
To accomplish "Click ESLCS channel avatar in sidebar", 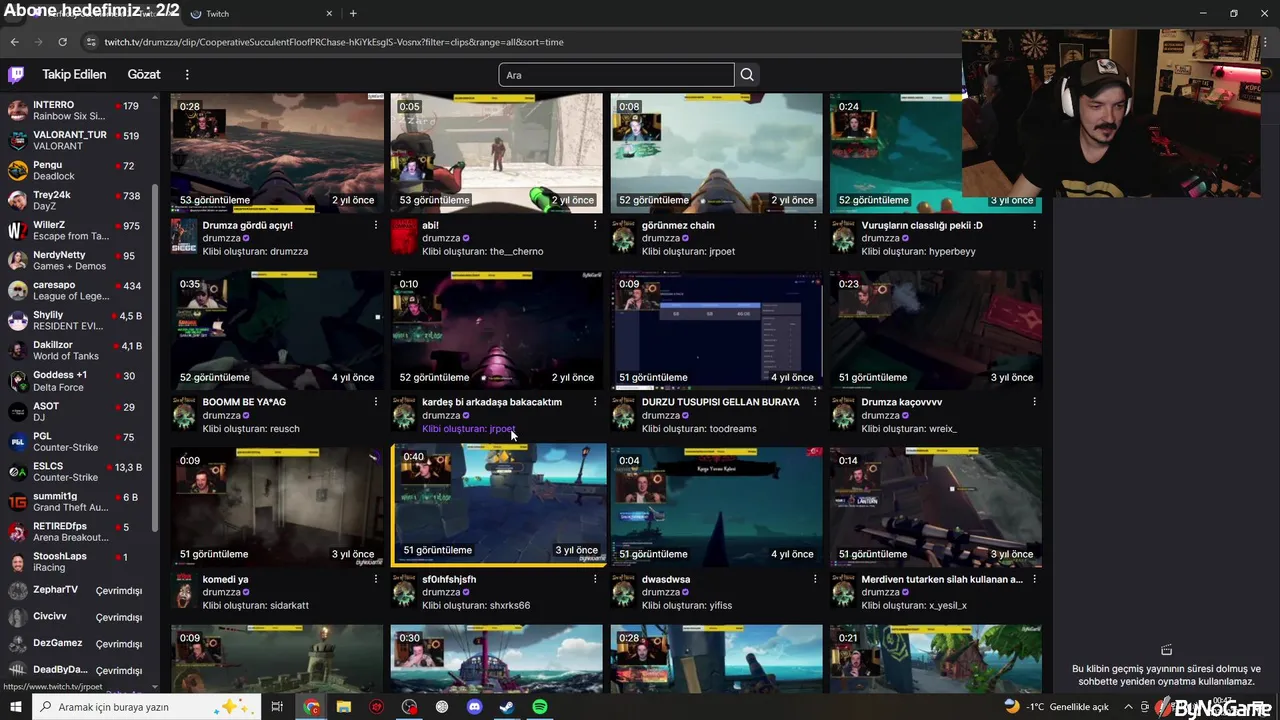I will click(17, 472).
